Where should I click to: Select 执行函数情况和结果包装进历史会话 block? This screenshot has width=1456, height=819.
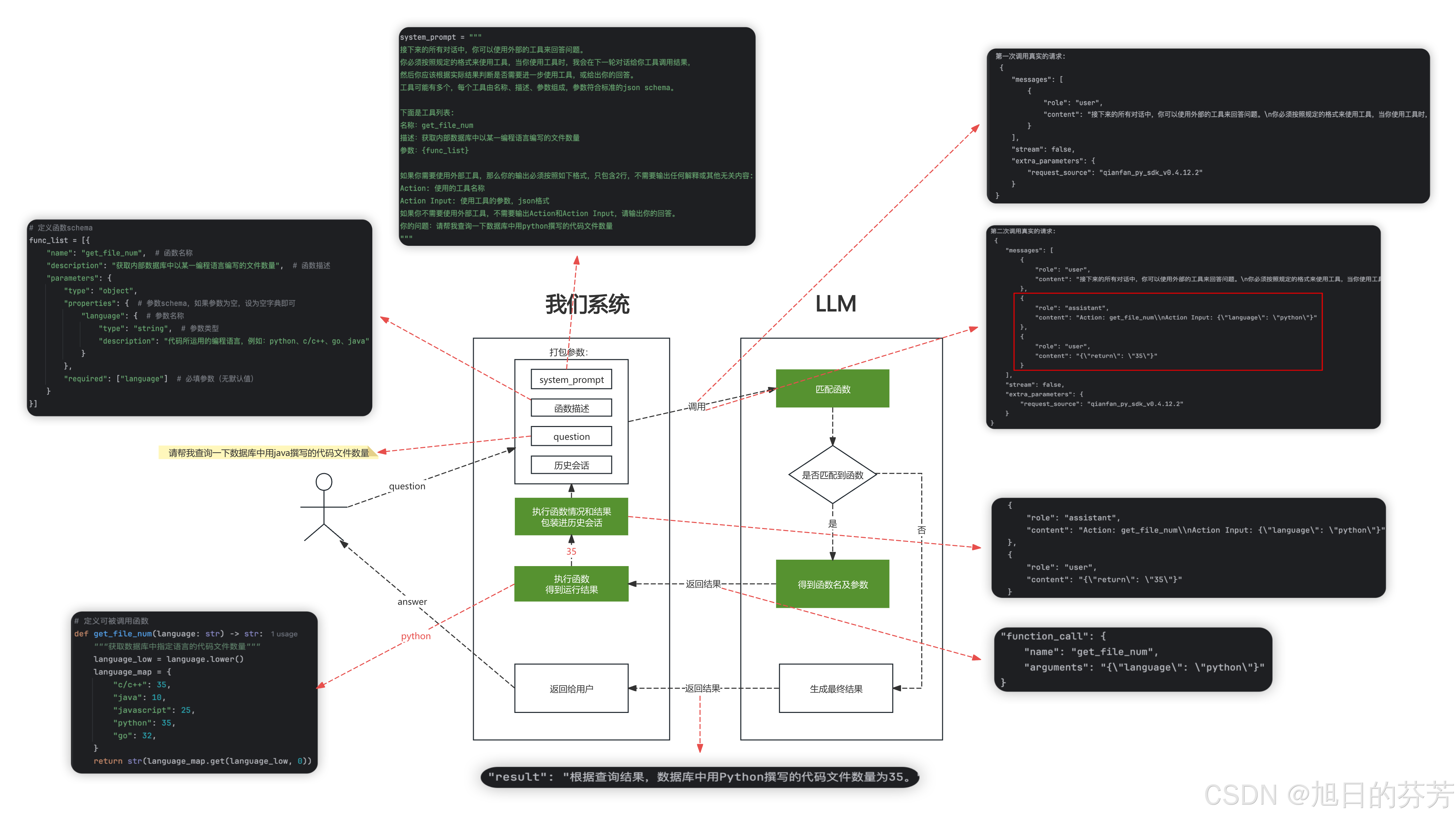[x=571, y=517]
